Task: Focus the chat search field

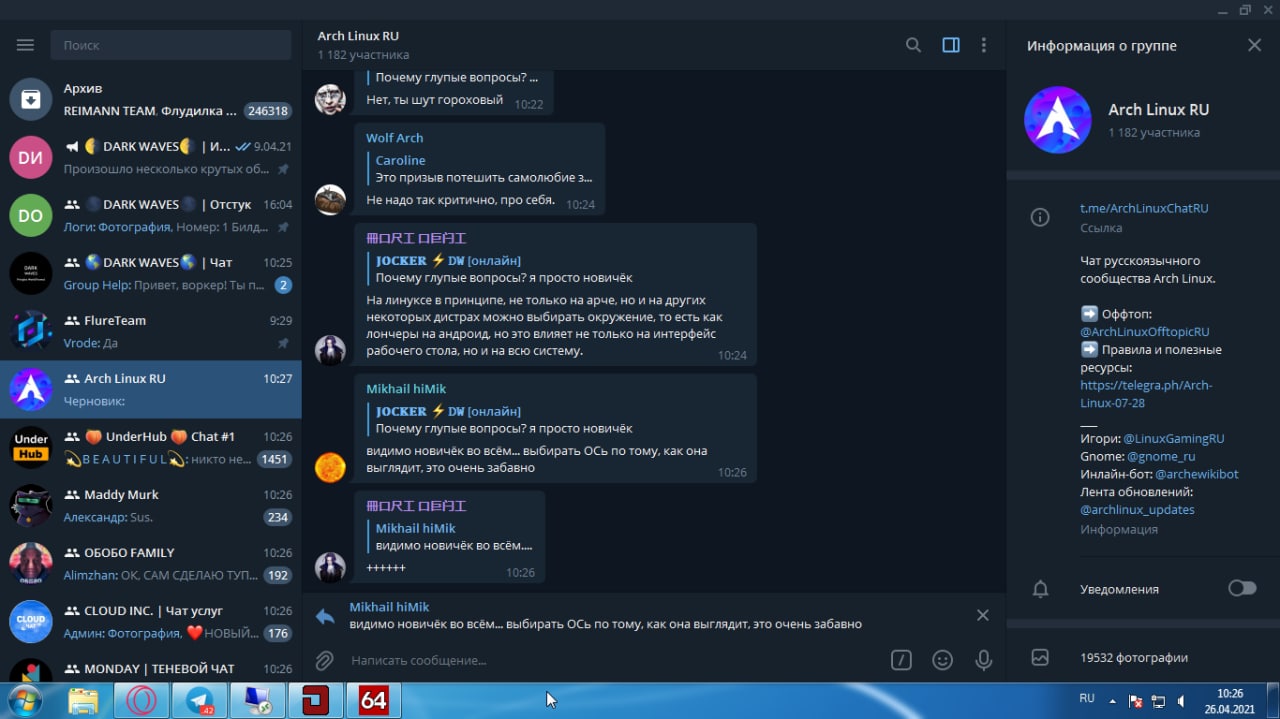Action: (170, 45)
